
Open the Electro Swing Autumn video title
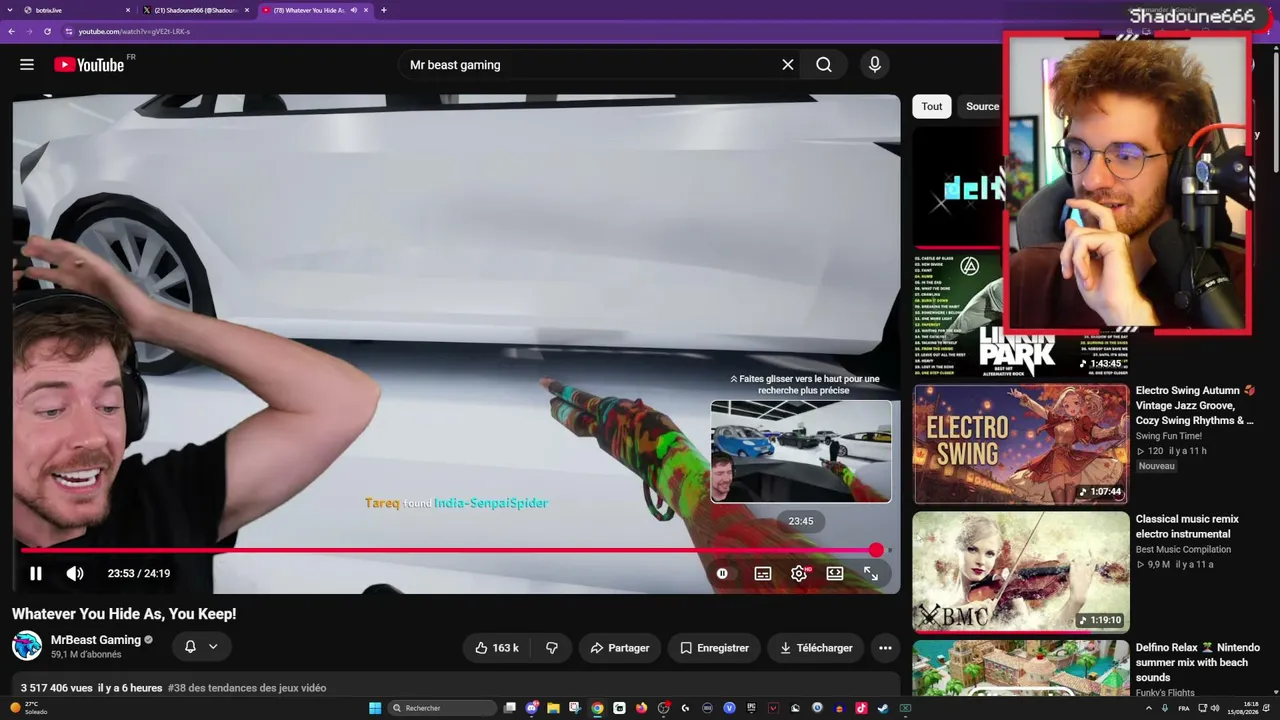tap(1195, 405)
